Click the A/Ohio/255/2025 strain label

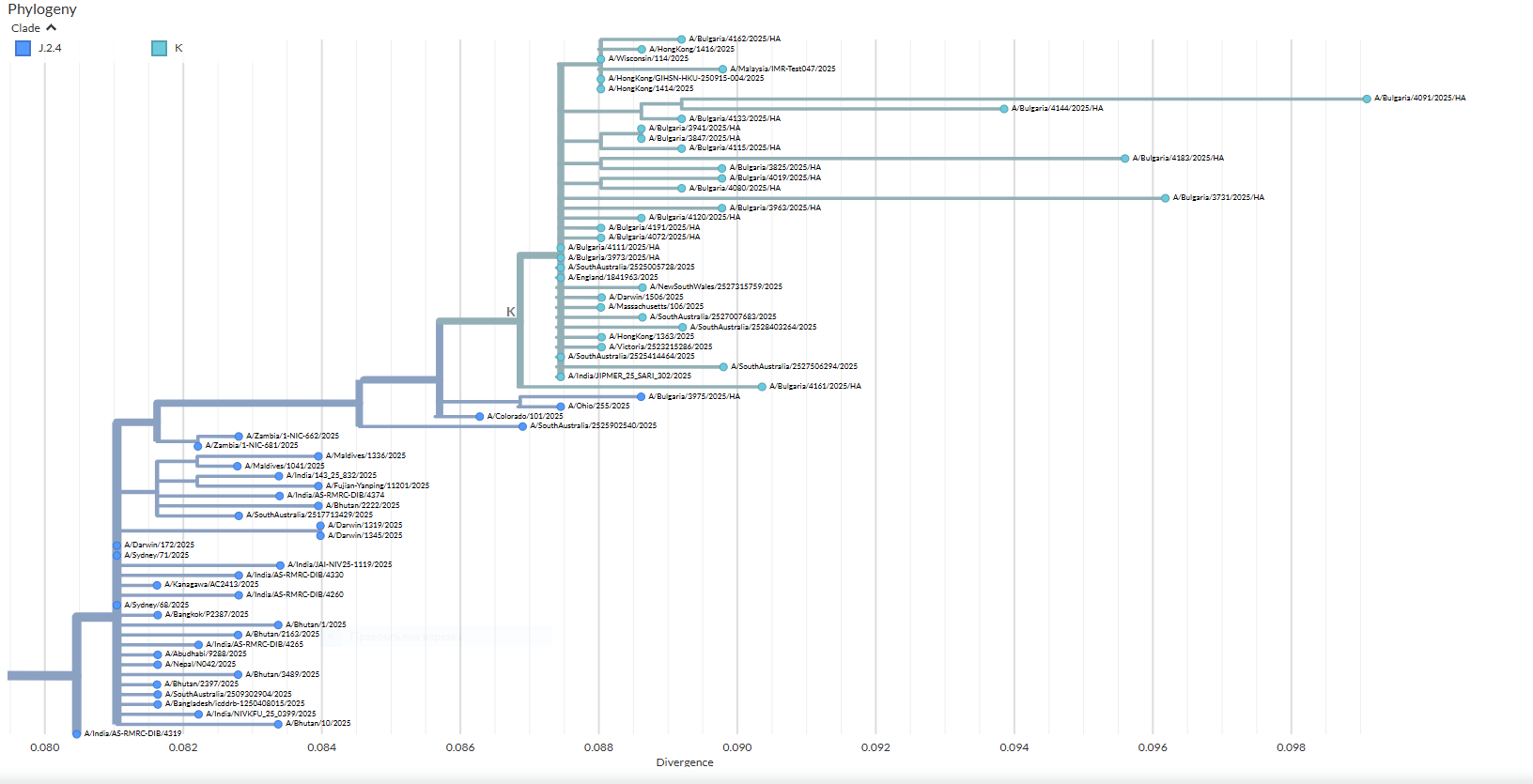click(x=598, y=407)
